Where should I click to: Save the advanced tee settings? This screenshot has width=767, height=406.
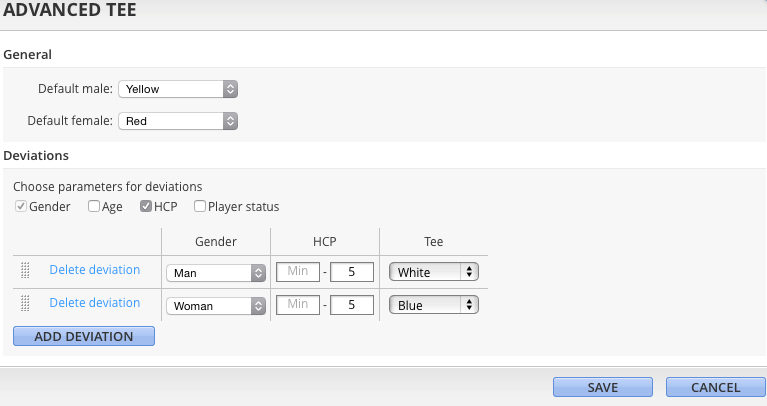603,387
